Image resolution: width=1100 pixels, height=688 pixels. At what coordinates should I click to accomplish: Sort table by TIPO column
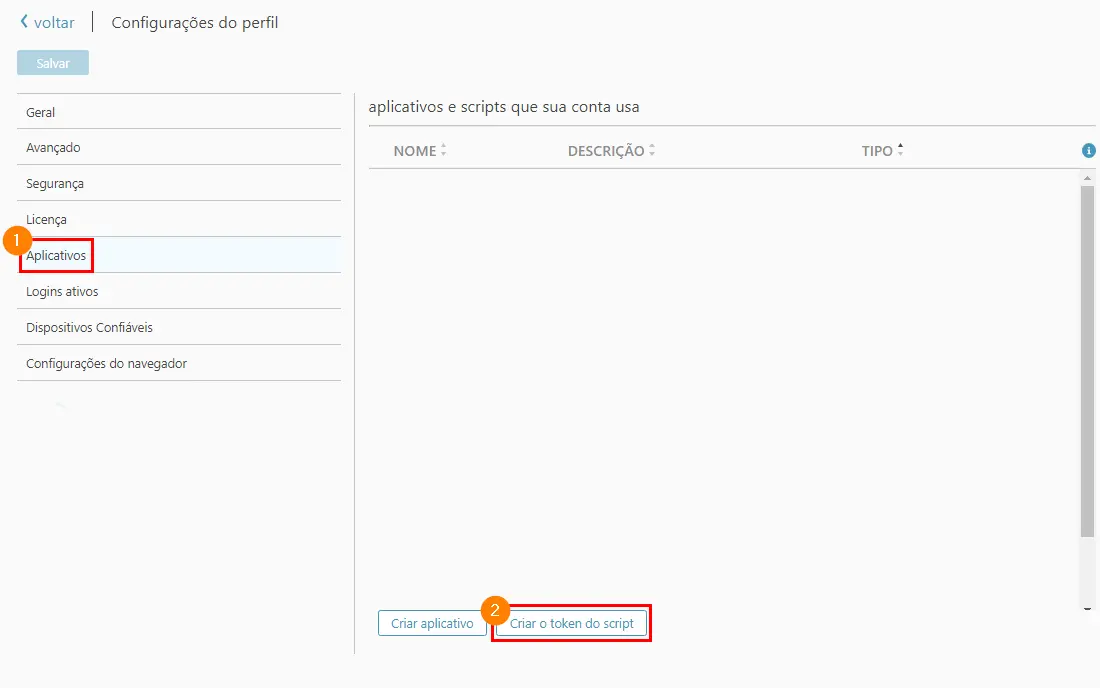[882, 151]
